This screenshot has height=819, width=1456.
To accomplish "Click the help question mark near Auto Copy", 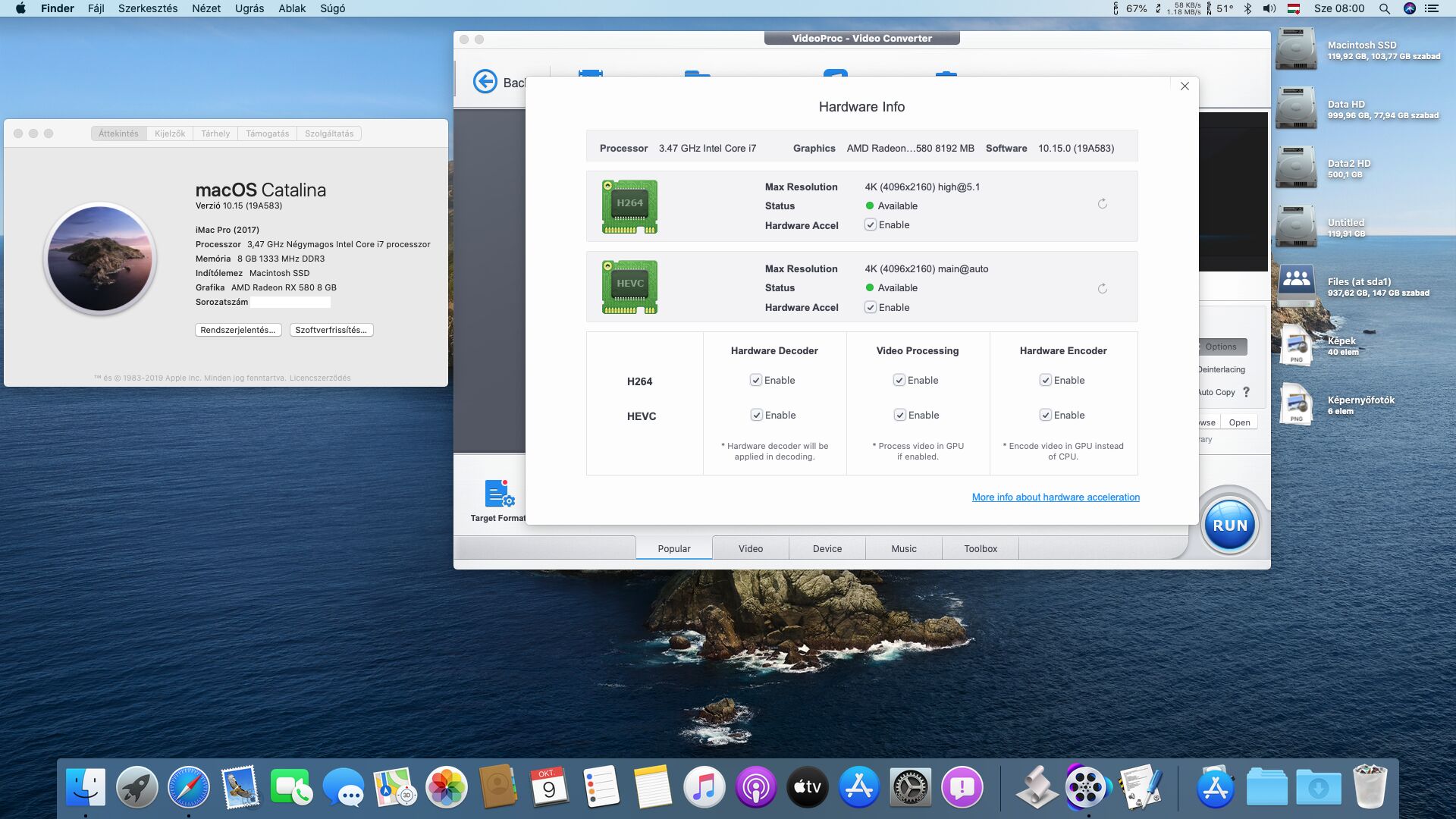I will click(1246, 392).
